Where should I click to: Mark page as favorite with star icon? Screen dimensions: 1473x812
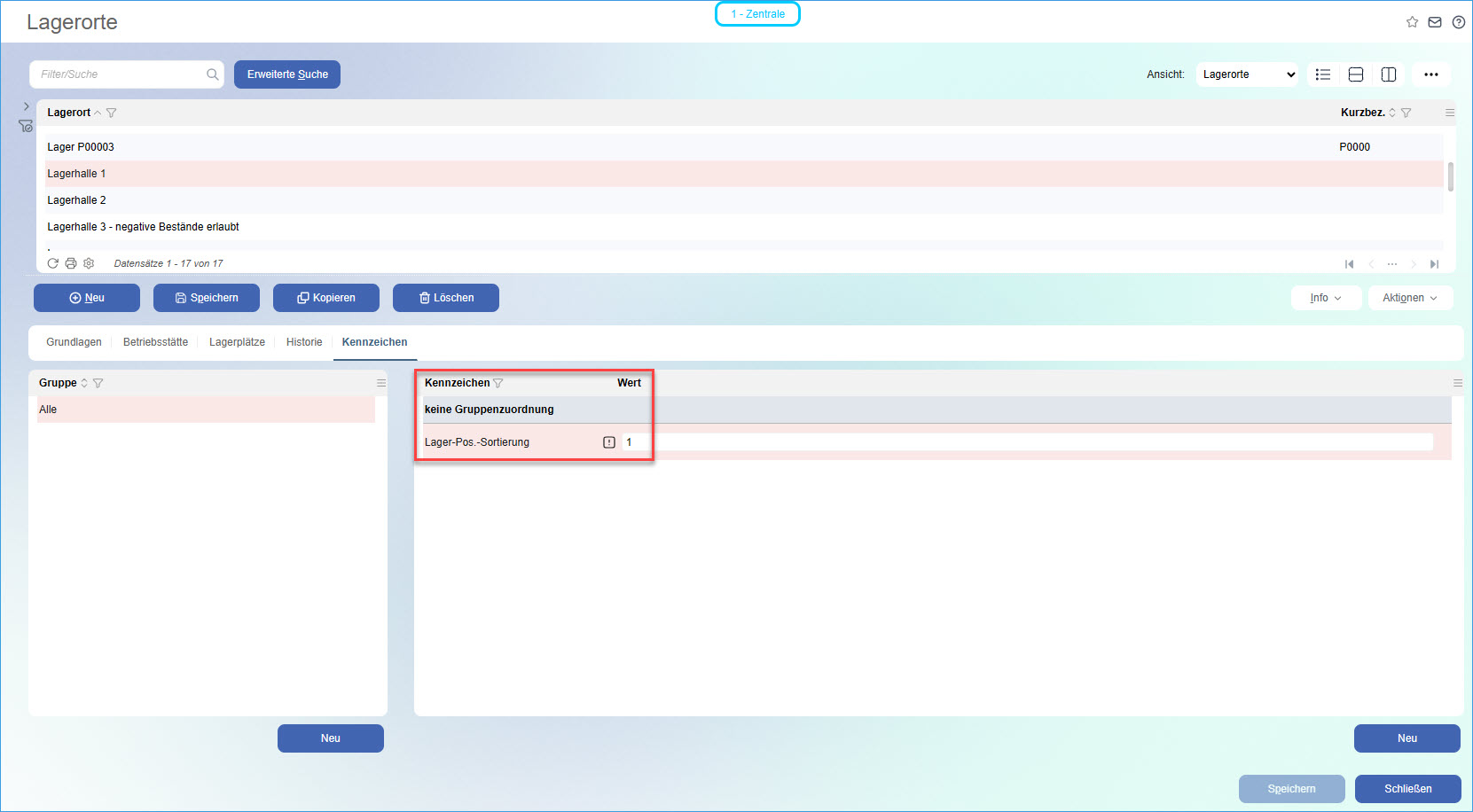coord(1412,22)
